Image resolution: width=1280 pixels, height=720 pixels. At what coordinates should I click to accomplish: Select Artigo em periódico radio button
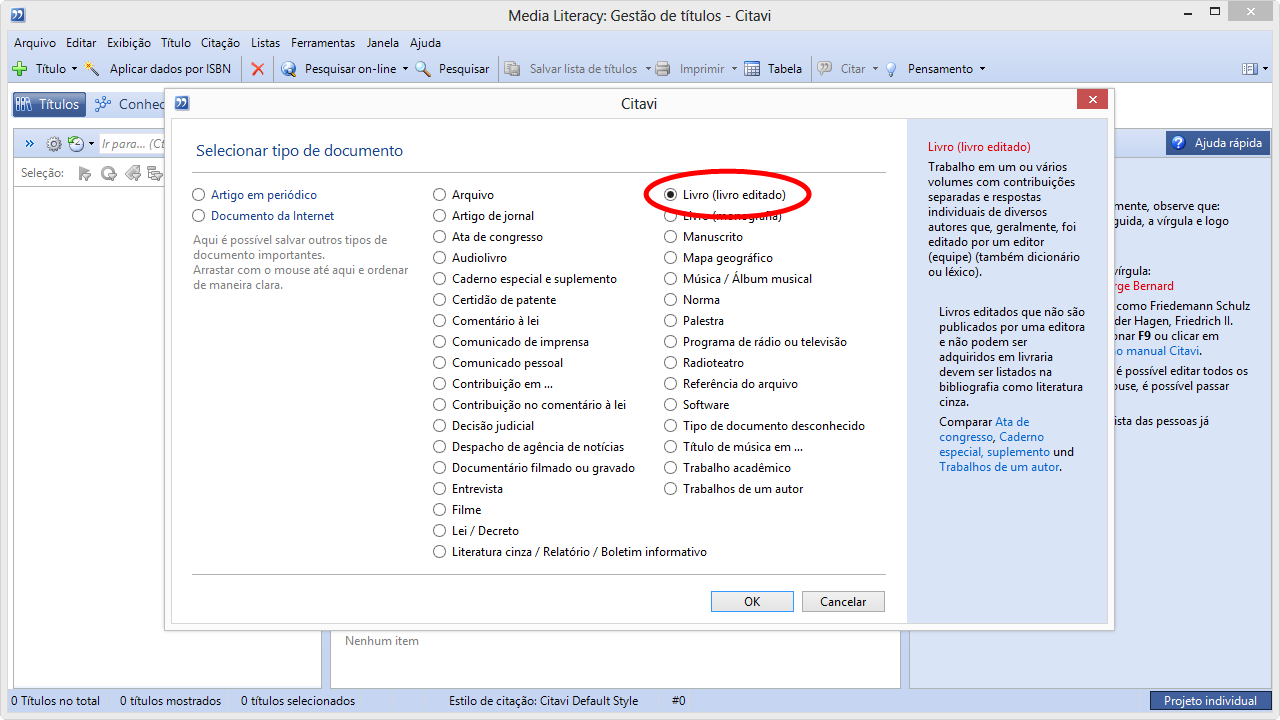[x=199, y=195]
